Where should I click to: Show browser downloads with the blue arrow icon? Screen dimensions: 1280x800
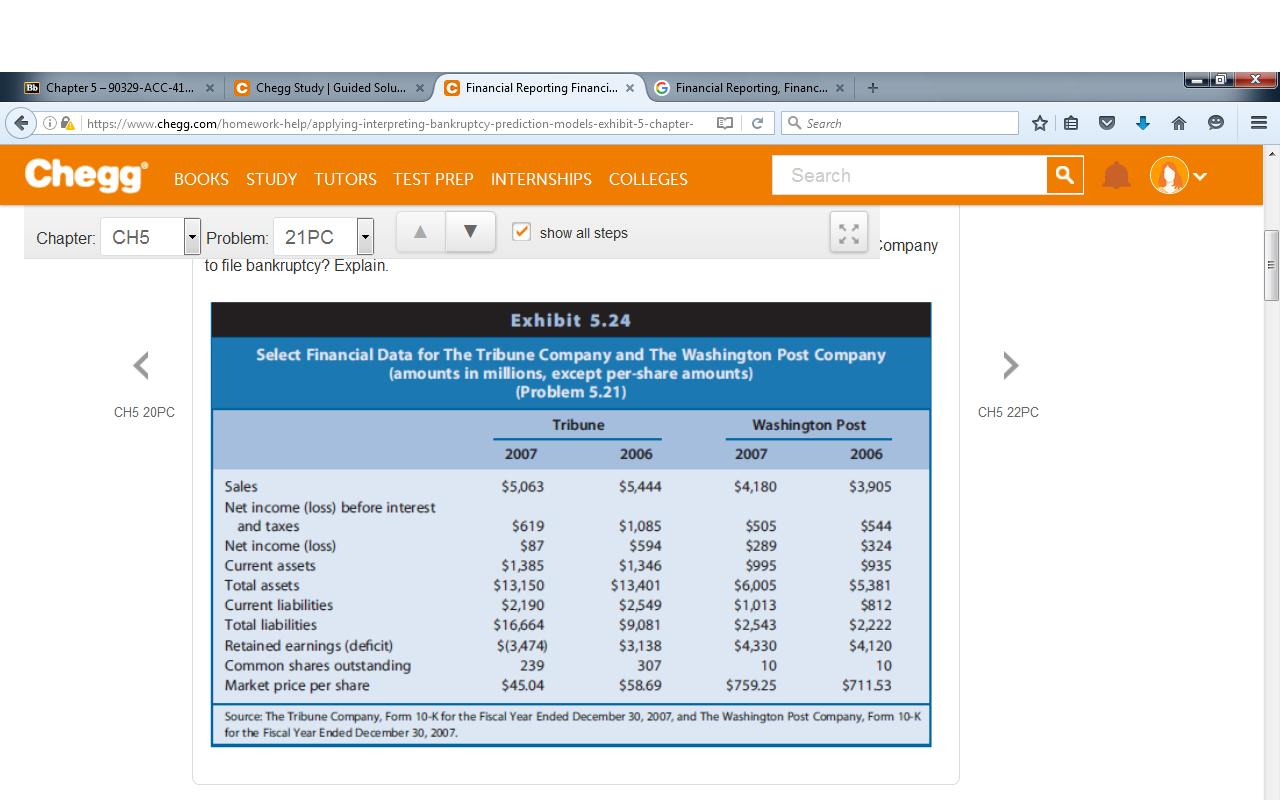pyautogui.click(x=1142, y=122)
